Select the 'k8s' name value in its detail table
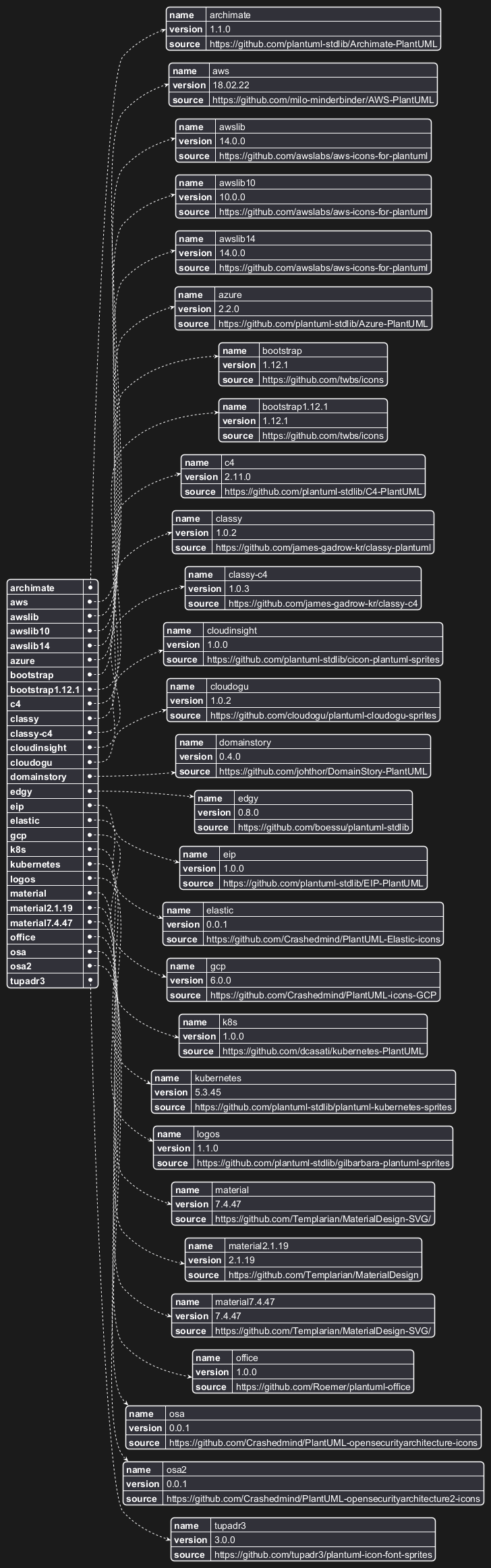The height and width of the screenshot is (1568, 491). [229, 1023]
